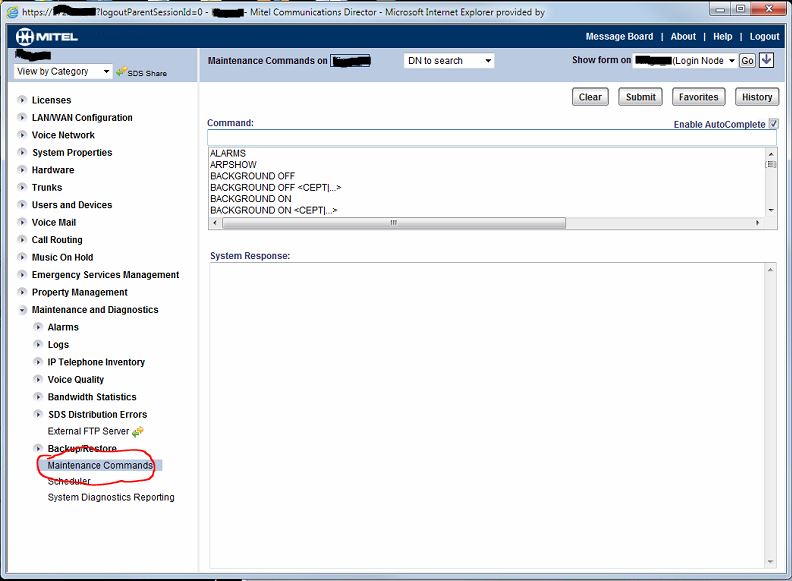The width and height of the screenshot is (792, 581).
Task: Click the command list horizontal scrollbar thumb
Action: pos(394,223)
